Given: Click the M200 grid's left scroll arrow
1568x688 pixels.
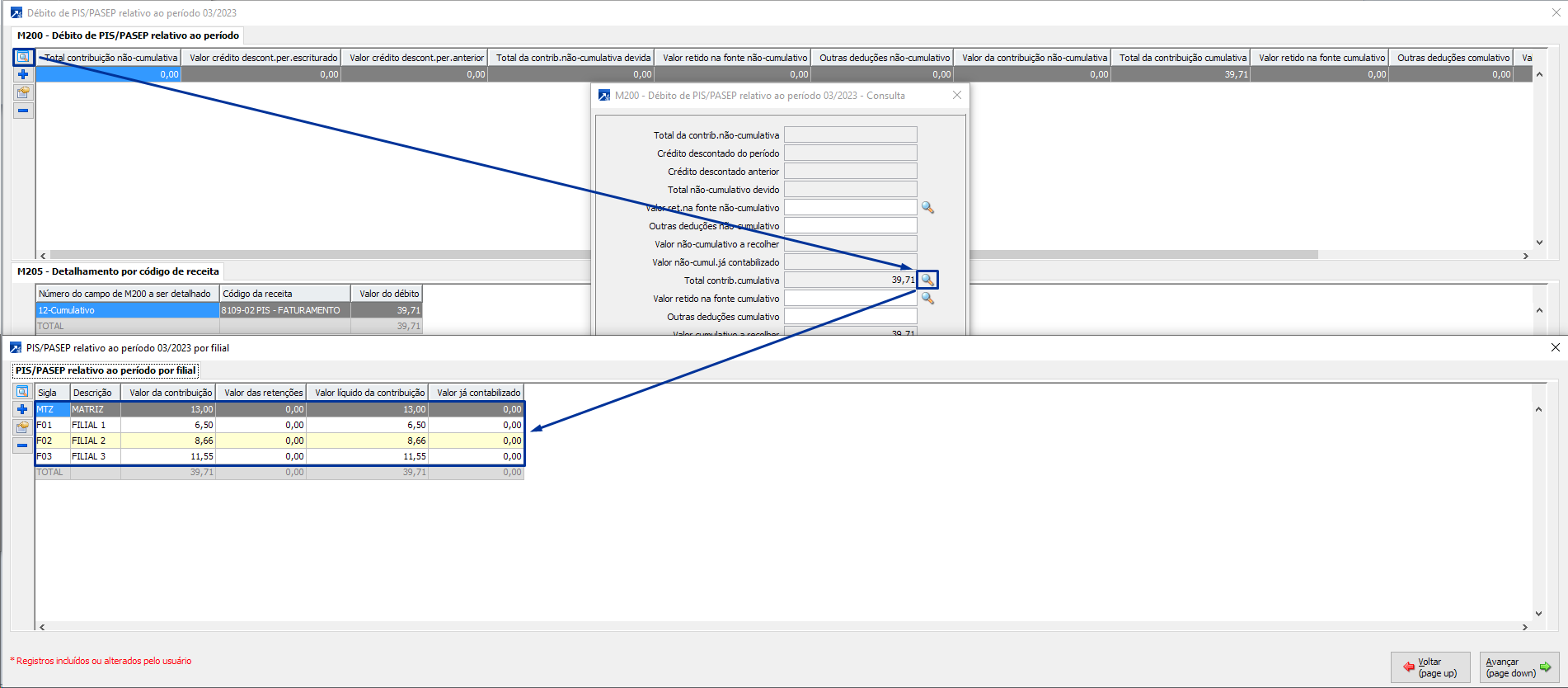Looking at the screenshot, I should pos(43,256).
